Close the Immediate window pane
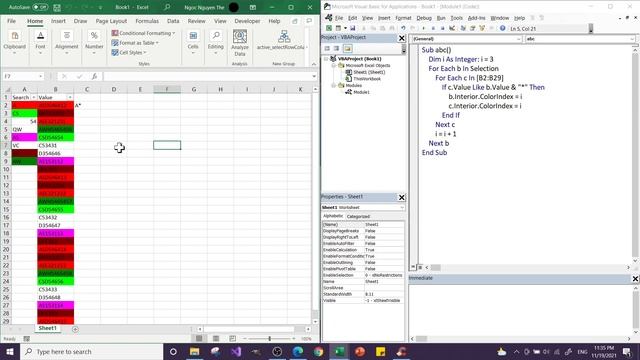 click(x=635, y=278)
